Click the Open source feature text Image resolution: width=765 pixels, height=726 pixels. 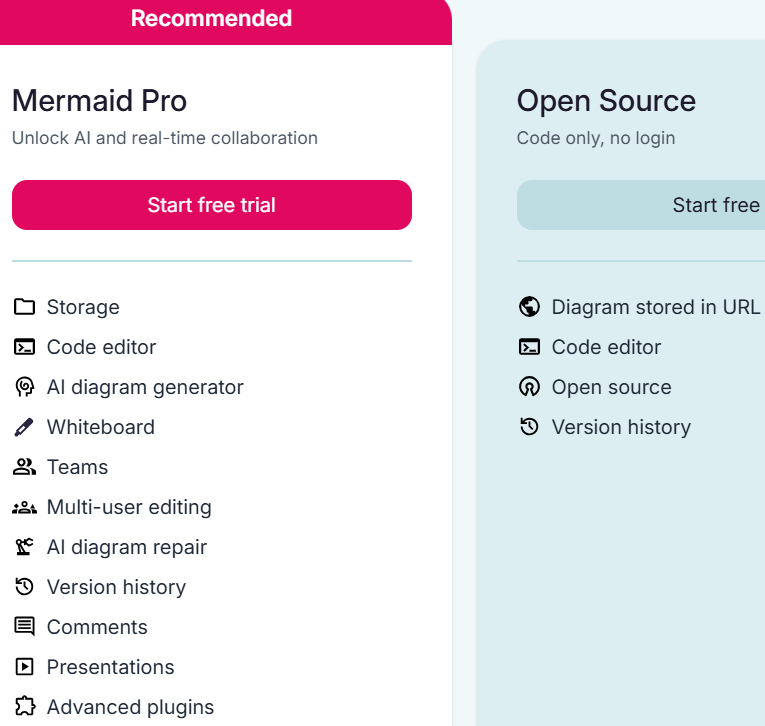pos(611,388)
